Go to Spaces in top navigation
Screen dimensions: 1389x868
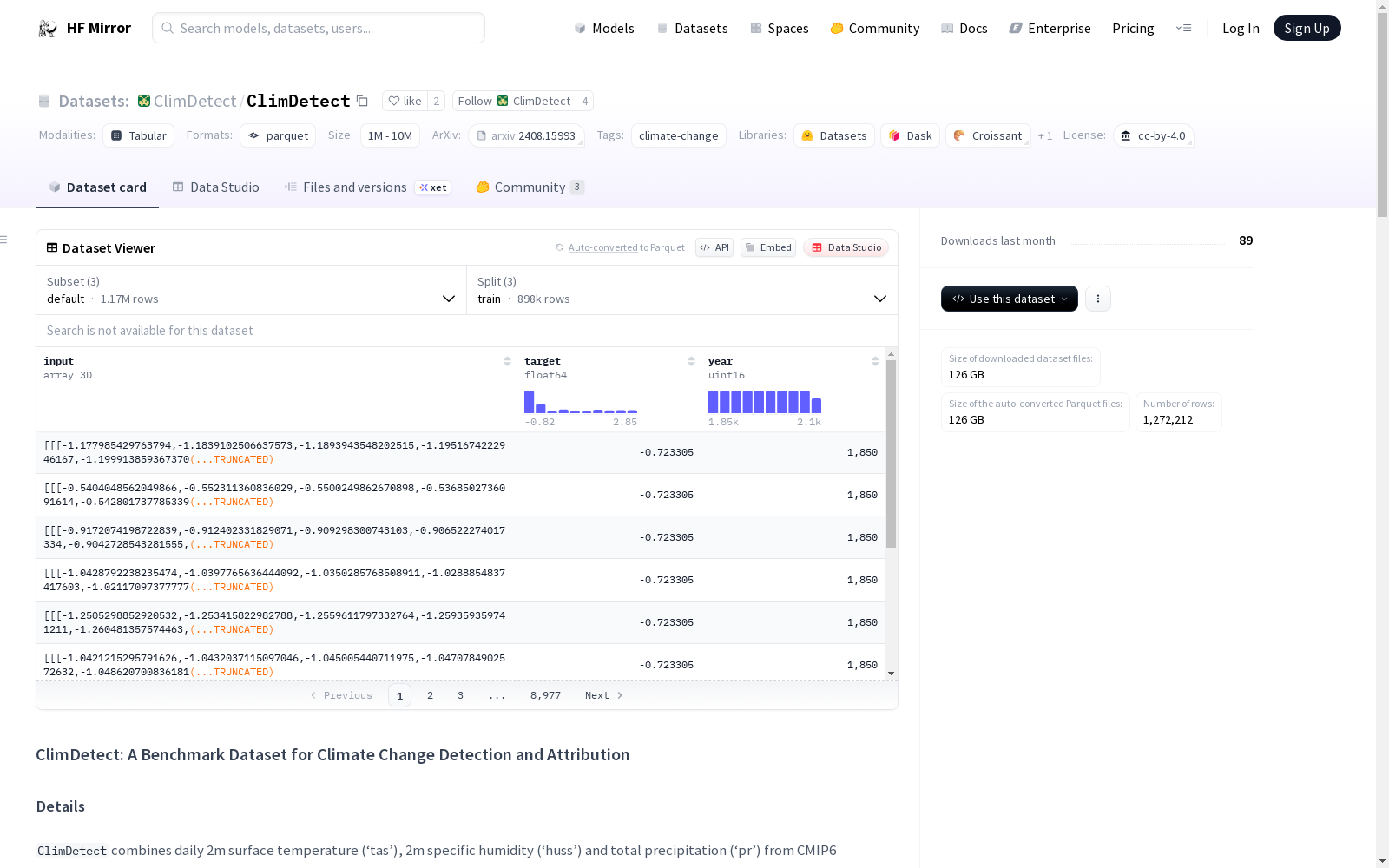pos(779,29)
